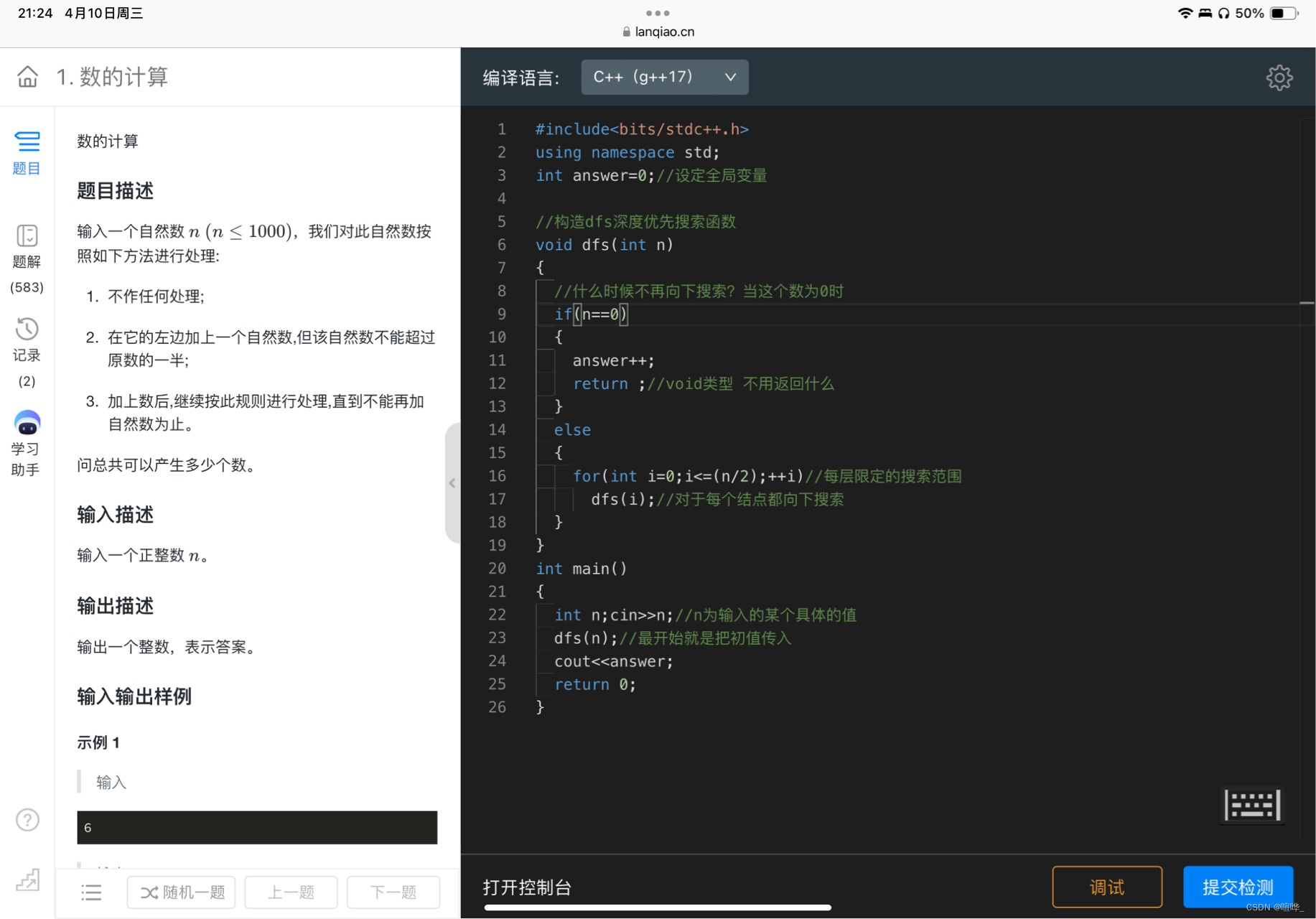Collapse the problem description panel
The height and width of the screenshot is (919, 1316).
(x=452, y=482)
